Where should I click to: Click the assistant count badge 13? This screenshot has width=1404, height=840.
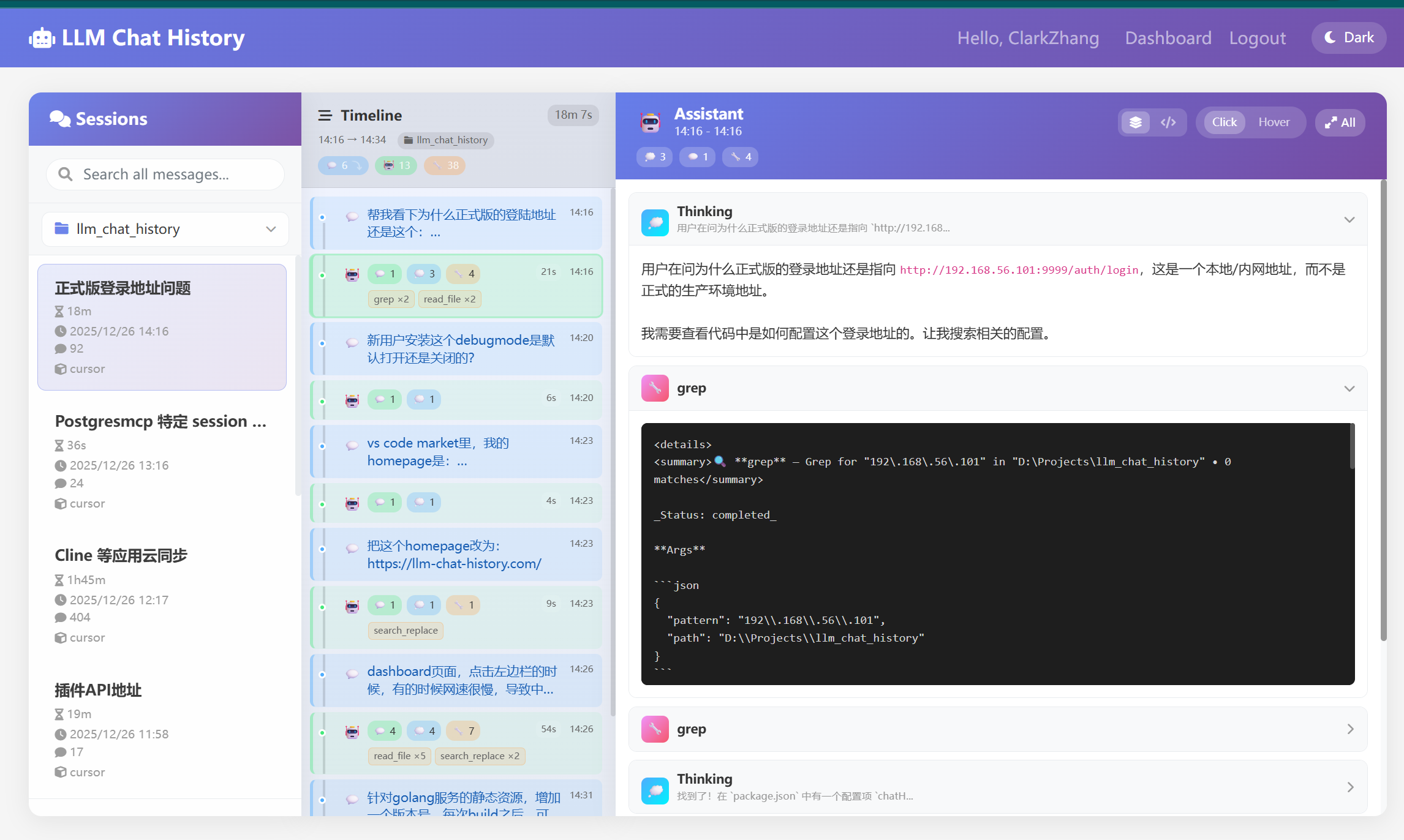[x=396, y=165]
